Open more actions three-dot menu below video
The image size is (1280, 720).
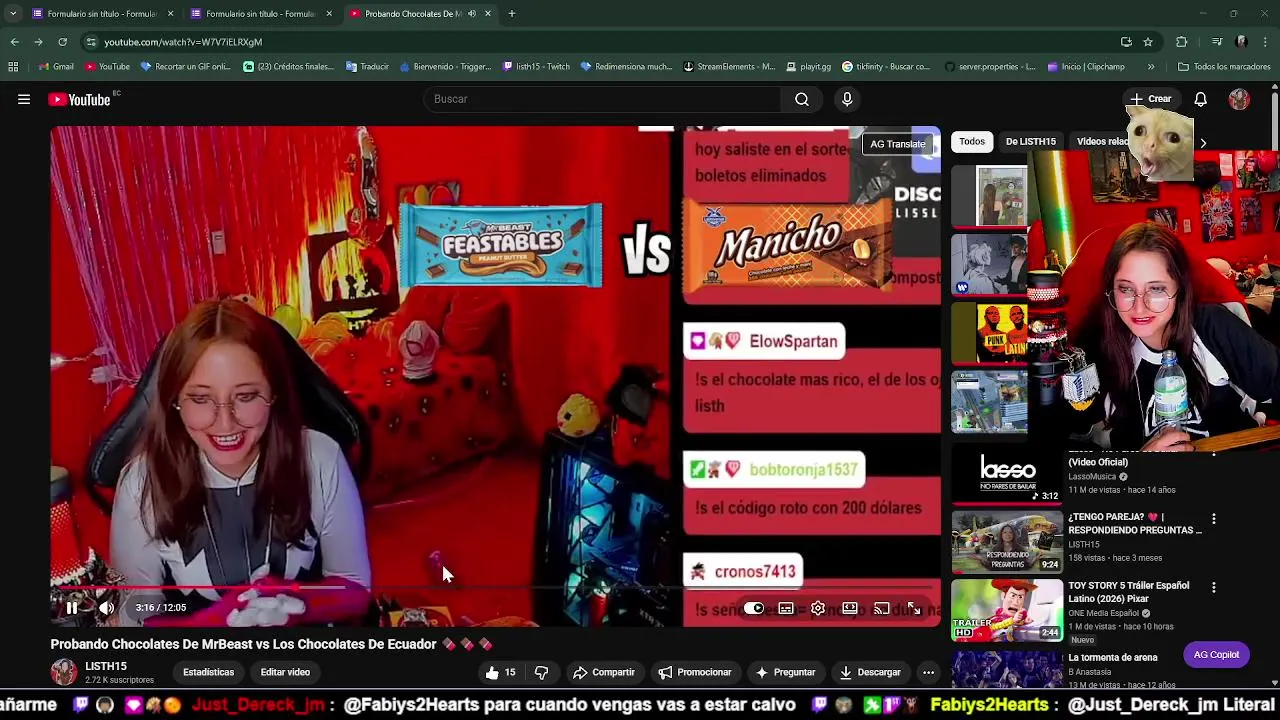(x=928, y=672)
